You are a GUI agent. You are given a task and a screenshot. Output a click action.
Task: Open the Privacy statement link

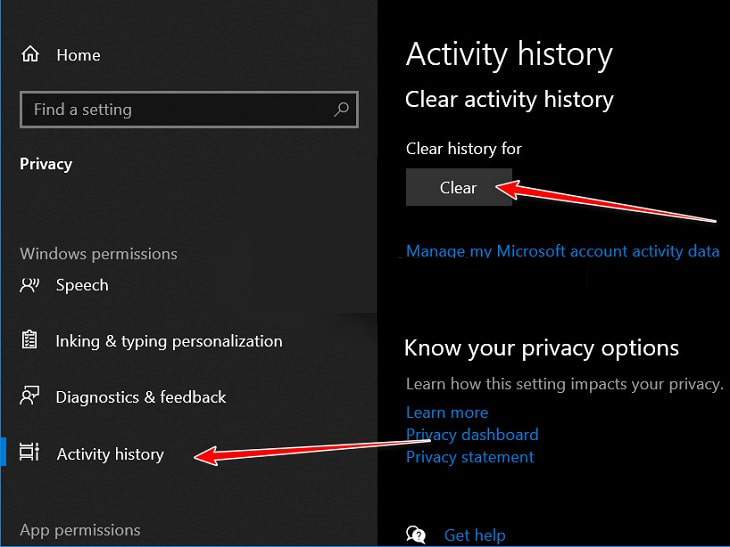coord(470,456)
